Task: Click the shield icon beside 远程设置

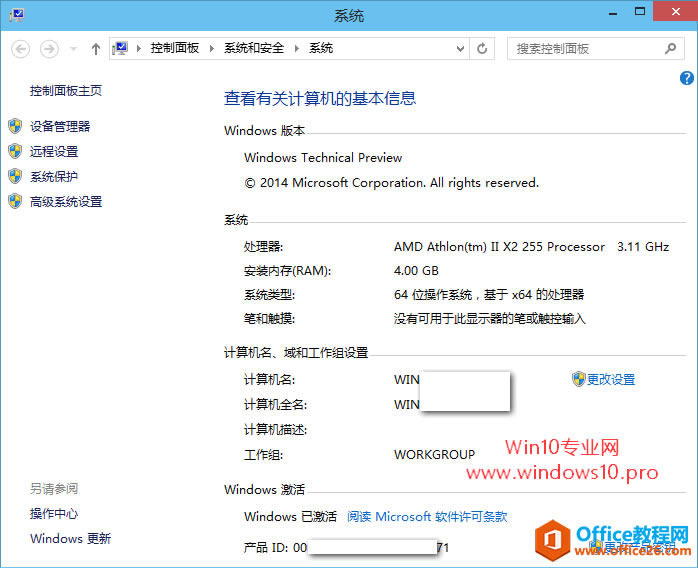Action: (x=15, y=151)
